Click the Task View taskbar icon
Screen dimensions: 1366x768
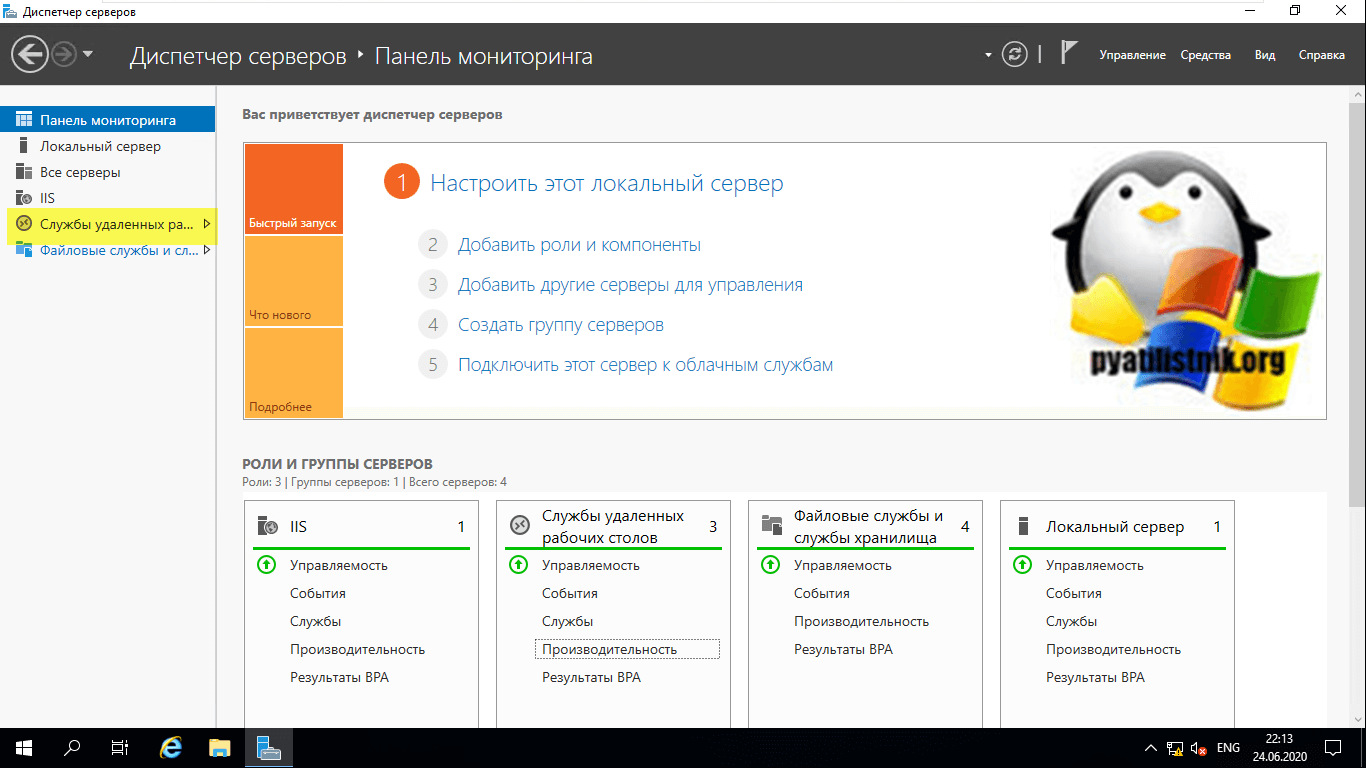(120, 747)
